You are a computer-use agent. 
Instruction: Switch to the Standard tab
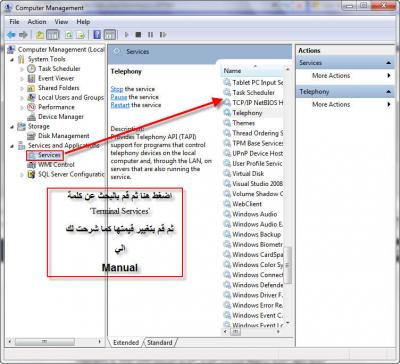coord(160,342)
